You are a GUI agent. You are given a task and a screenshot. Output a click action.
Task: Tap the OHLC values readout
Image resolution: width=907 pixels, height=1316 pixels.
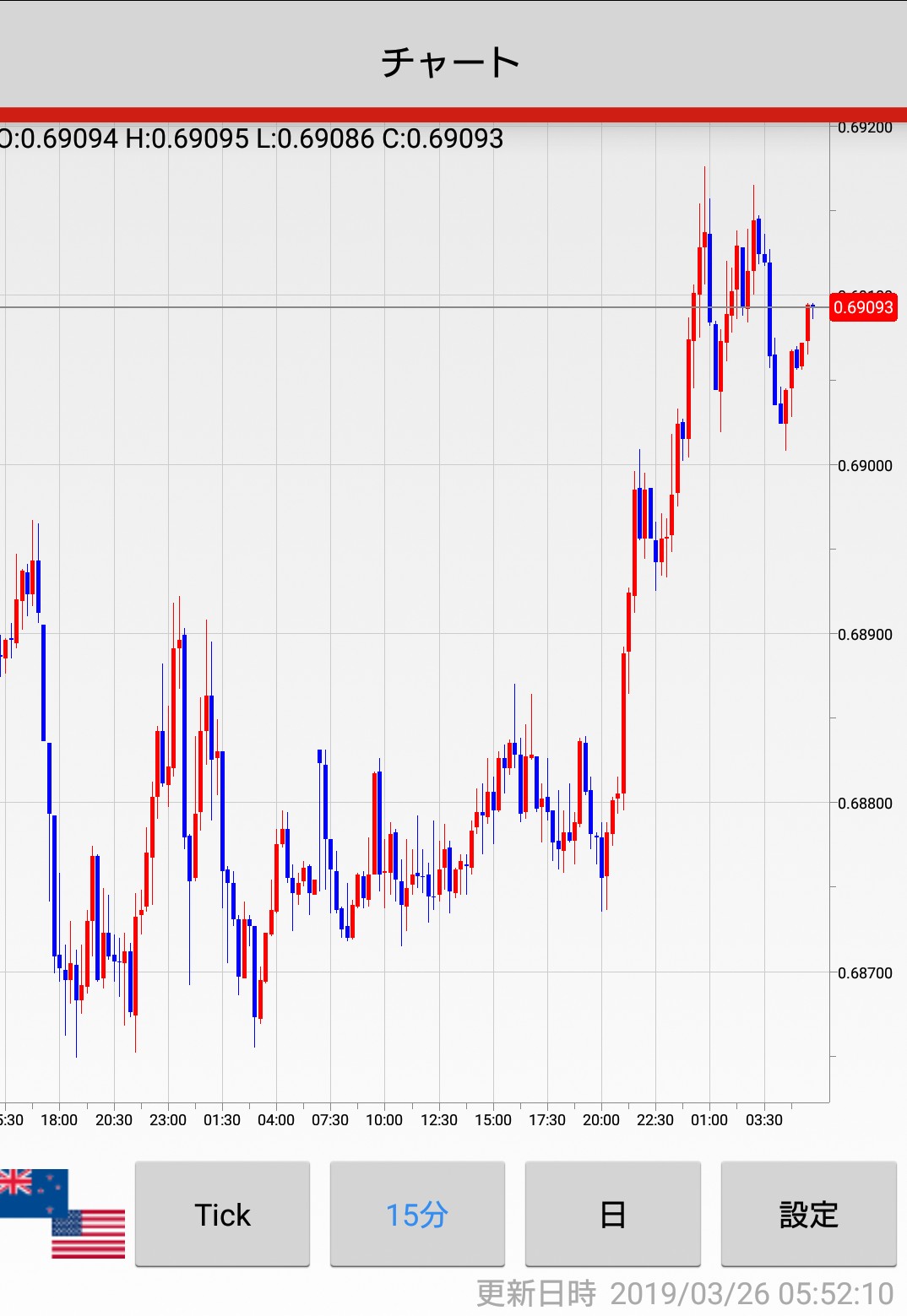coord(251,138)
